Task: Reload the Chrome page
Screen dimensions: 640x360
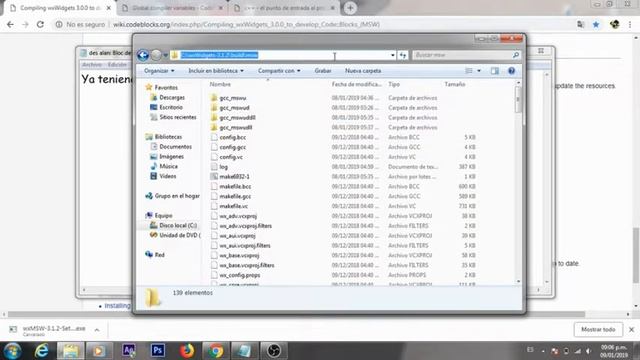Action: point(40,24)
